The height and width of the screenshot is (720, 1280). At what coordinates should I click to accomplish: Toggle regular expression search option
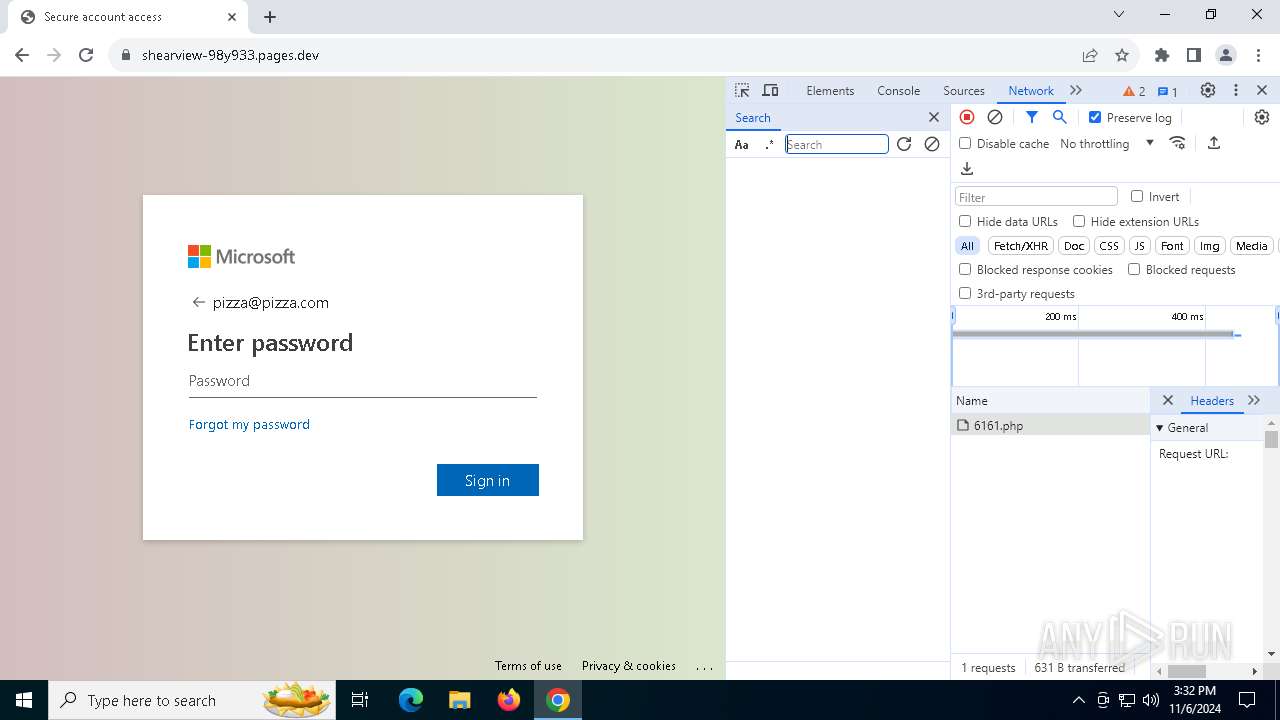click(x=769, y=144)
